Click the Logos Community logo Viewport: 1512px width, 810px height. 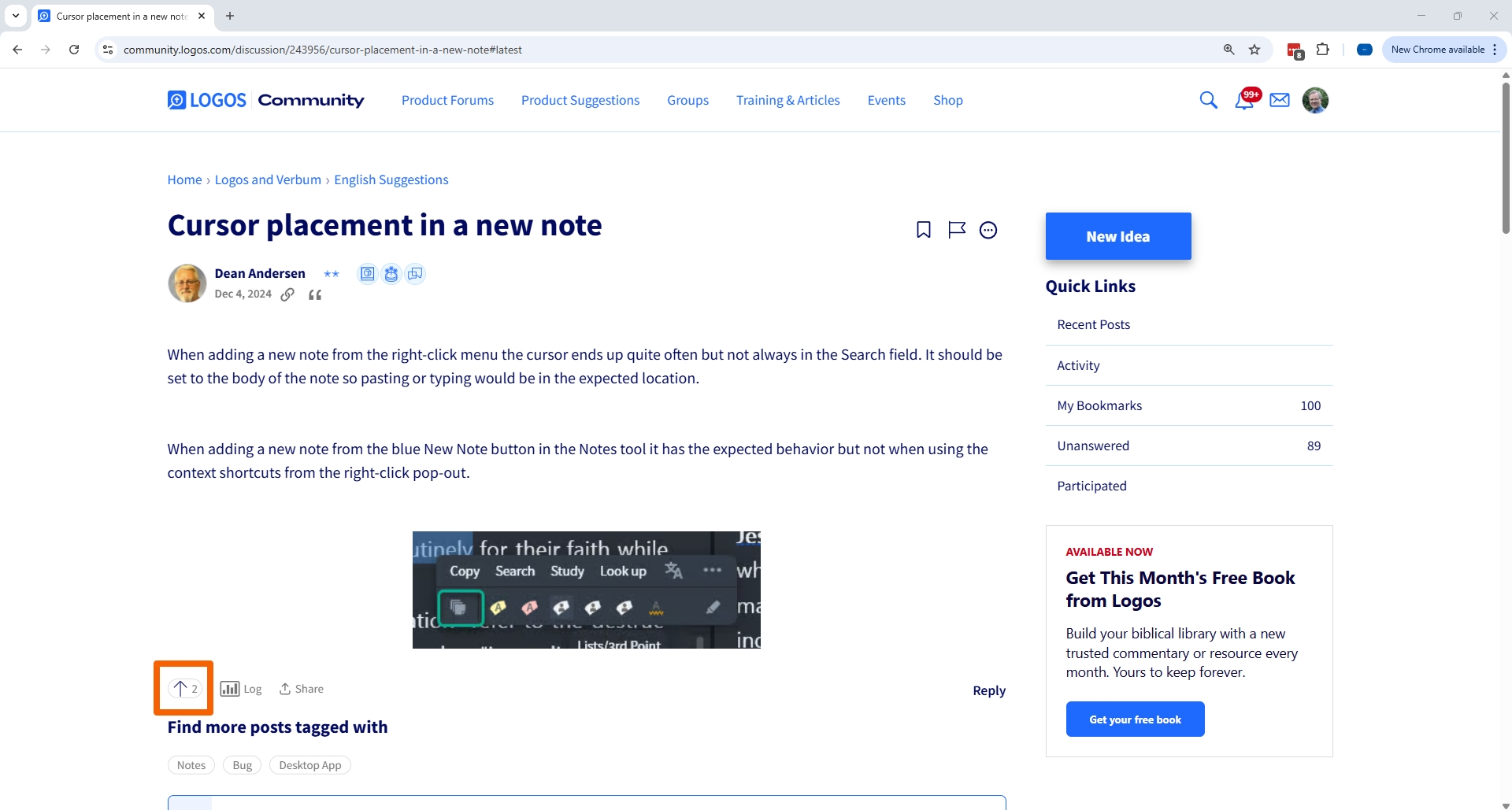265,100
